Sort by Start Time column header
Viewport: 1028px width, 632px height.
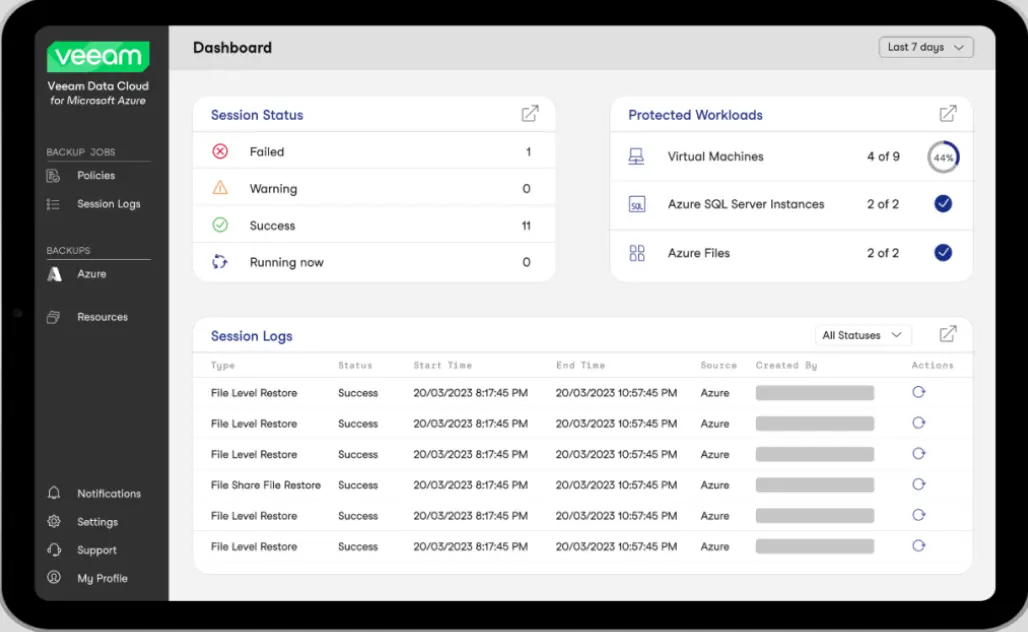[443, 365]
